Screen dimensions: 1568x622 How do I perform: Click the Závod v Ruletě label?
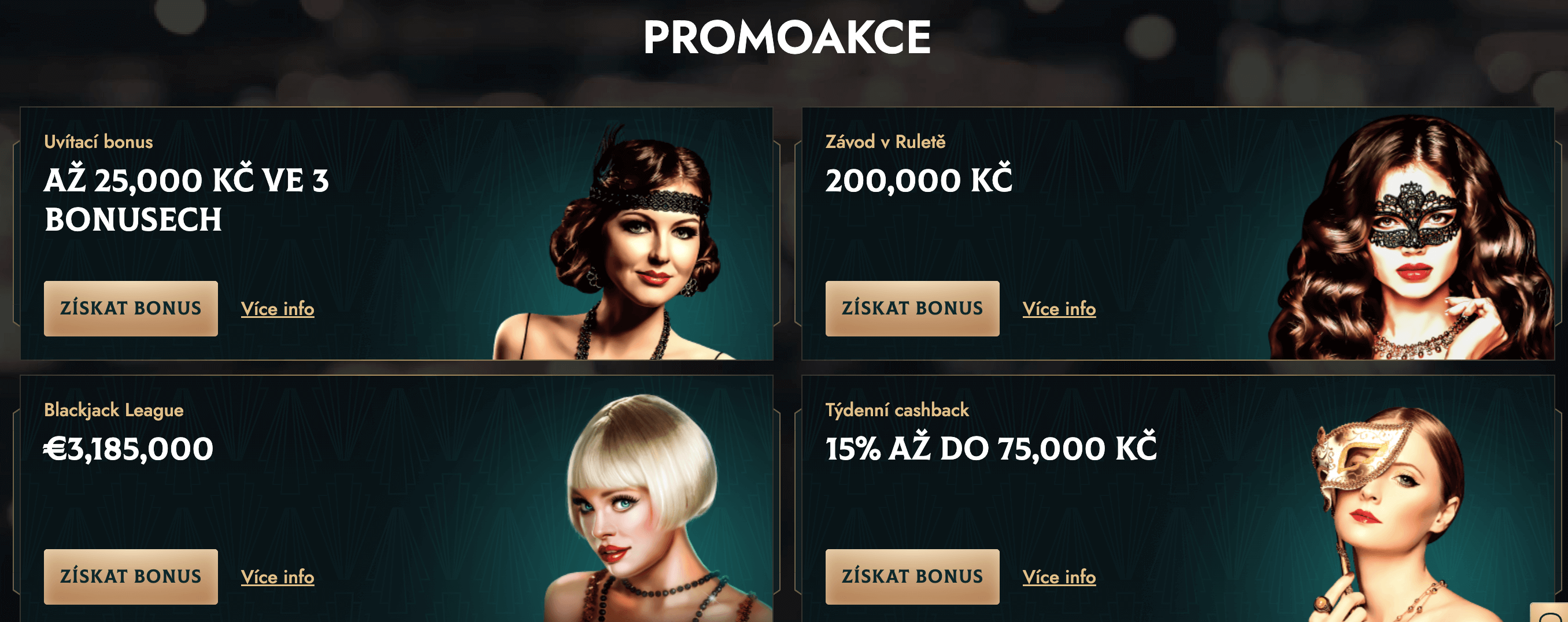885,142
